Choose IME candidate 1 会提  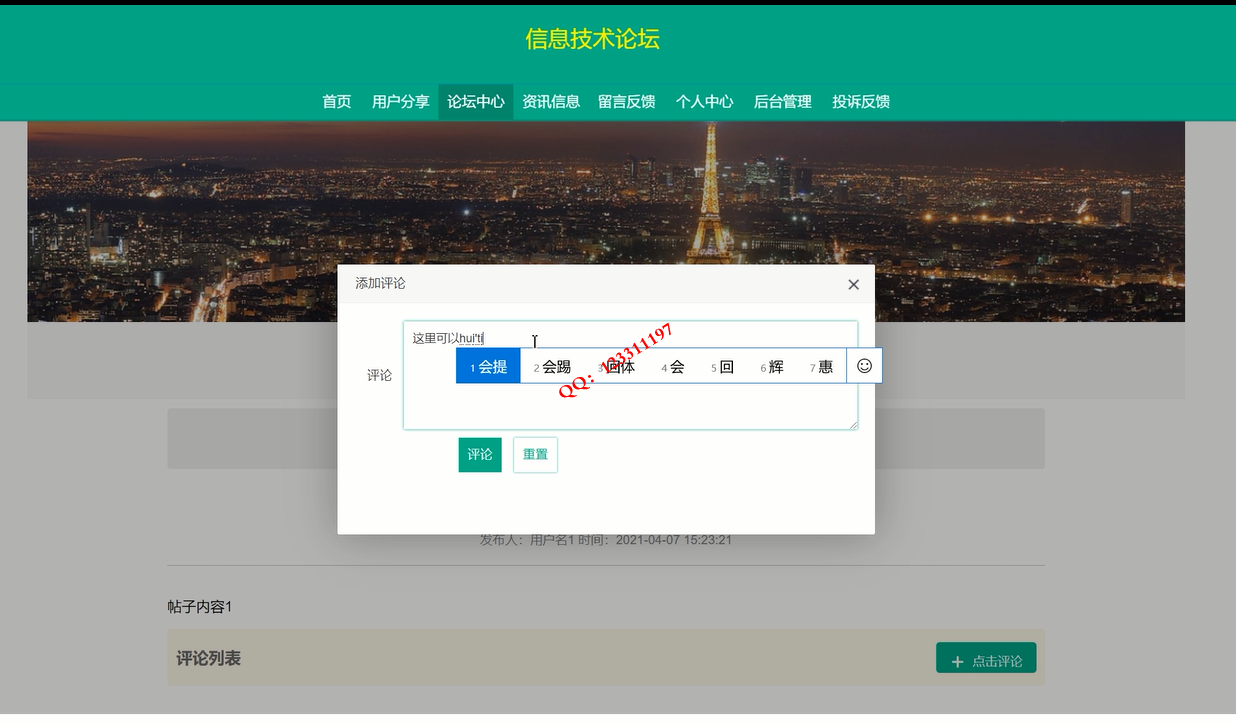(x=489, y=367)
